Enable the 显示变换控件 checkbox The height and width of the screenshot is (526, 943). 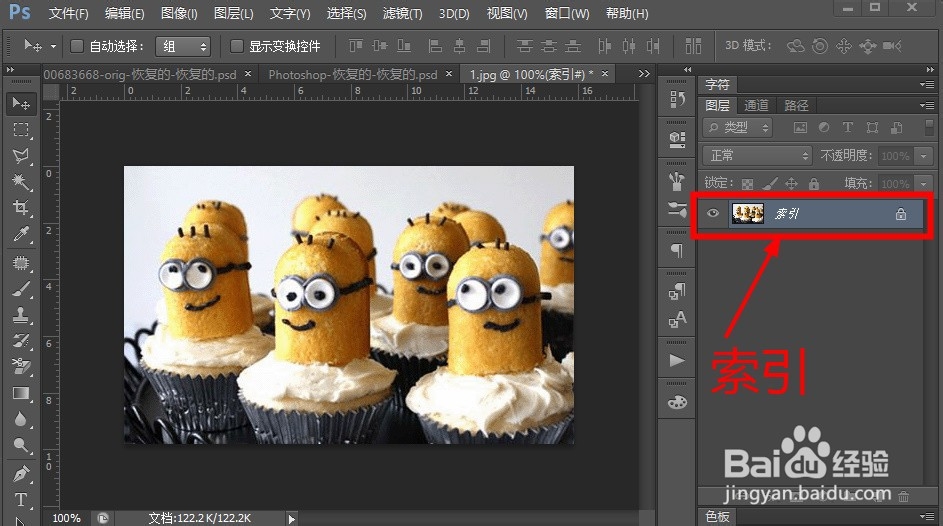click(237, 46)
